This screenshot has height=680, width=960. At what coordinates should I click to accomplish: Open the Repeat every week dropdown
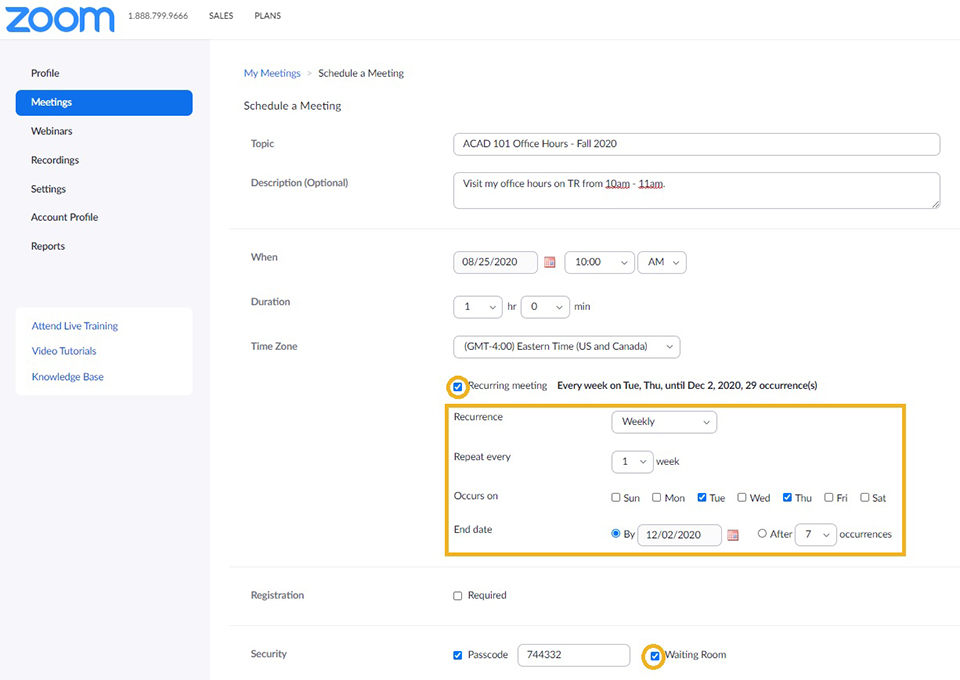pos(632,462)
